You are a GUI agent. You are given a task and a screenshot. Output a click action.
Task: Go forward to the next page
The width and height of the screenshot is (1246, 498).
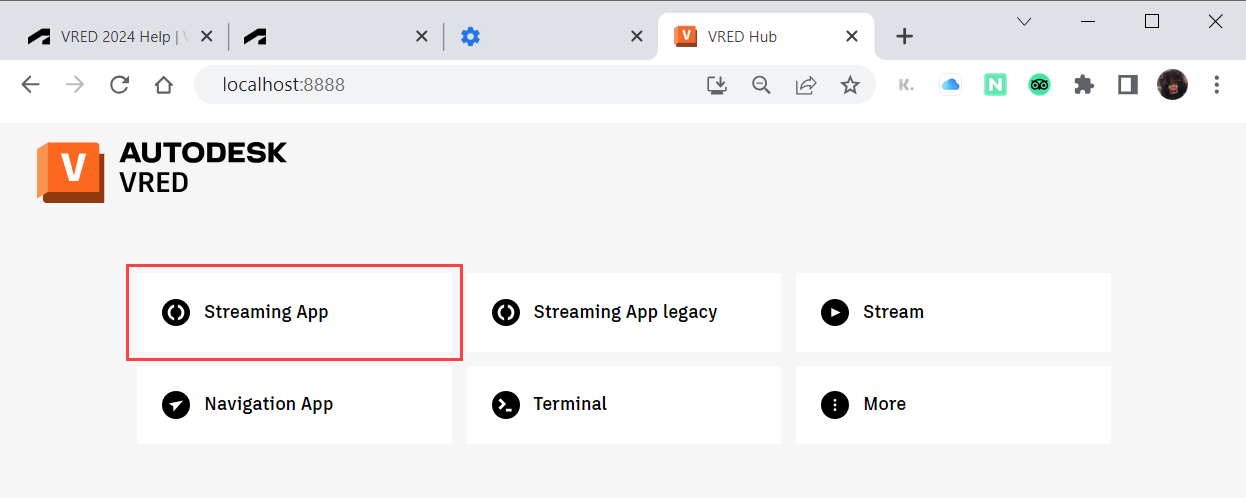tap(75, 85)
